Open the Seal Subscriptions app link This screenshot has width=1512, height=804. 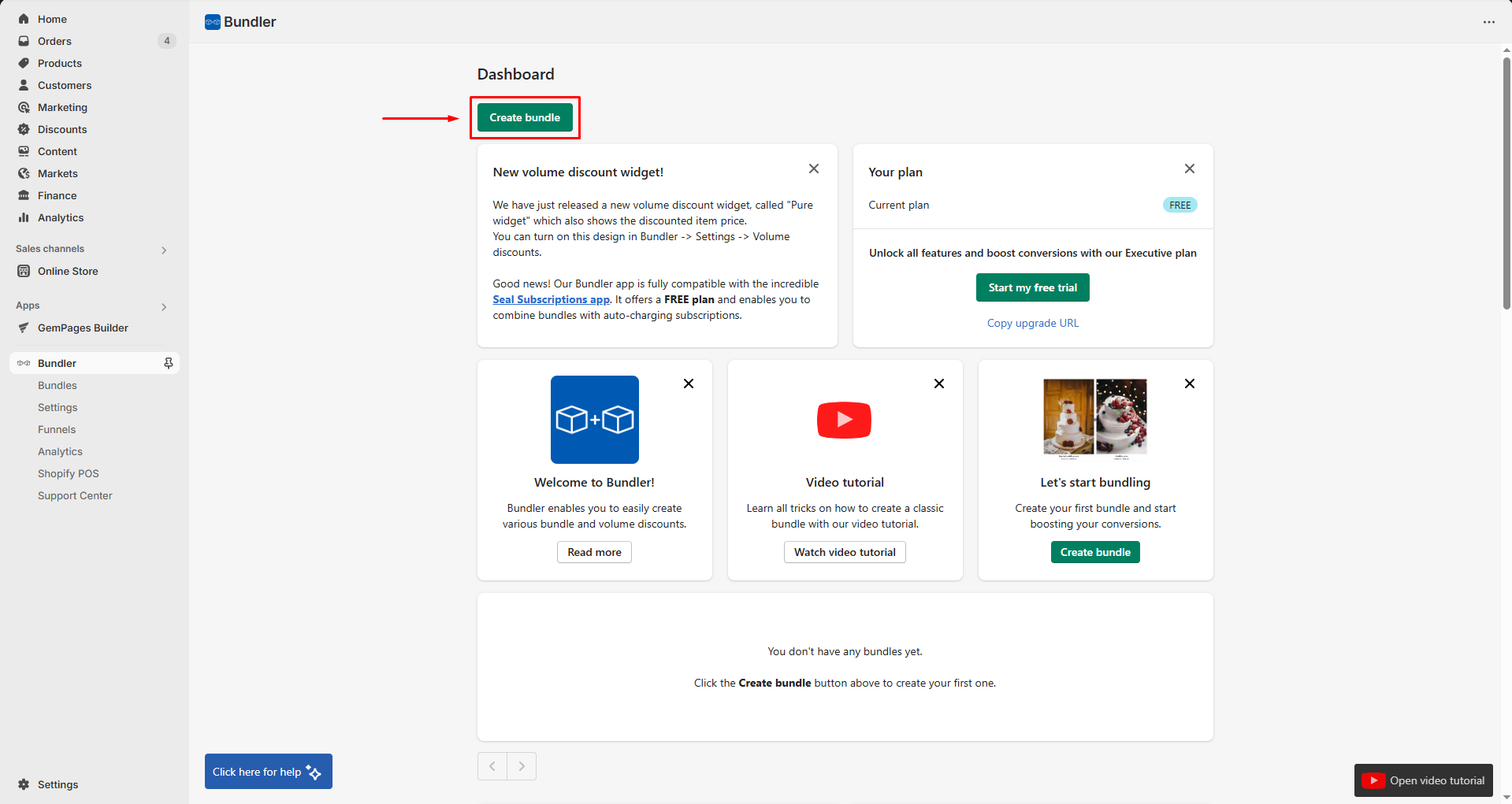click(551, 299)
